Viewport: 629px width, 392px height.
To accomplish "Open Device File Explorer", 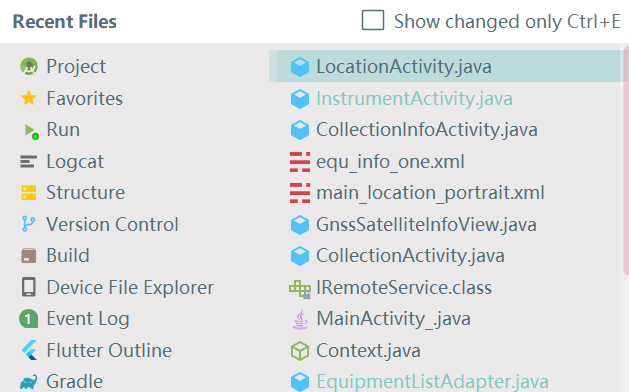I will click(x=130, y=287).
